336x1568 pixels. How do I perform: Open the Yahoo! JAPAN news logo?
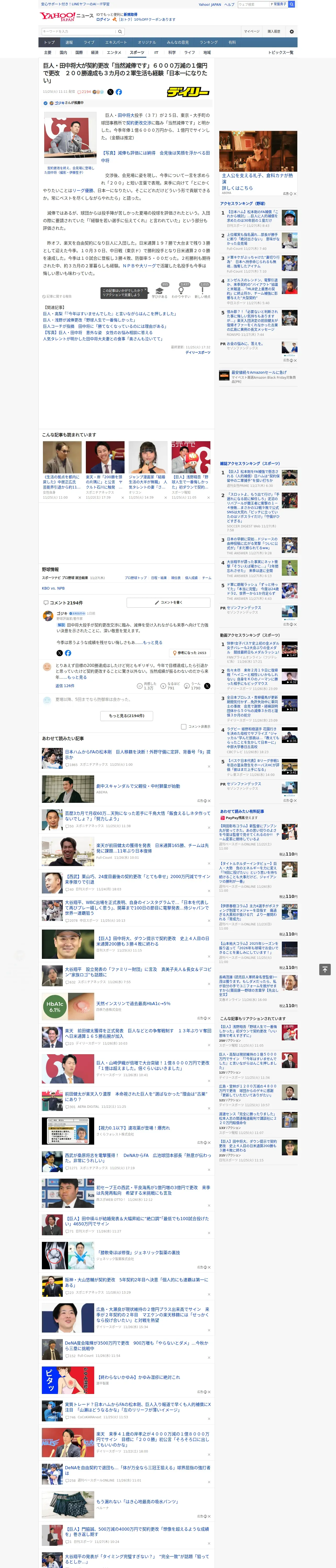tap(67, 16)
